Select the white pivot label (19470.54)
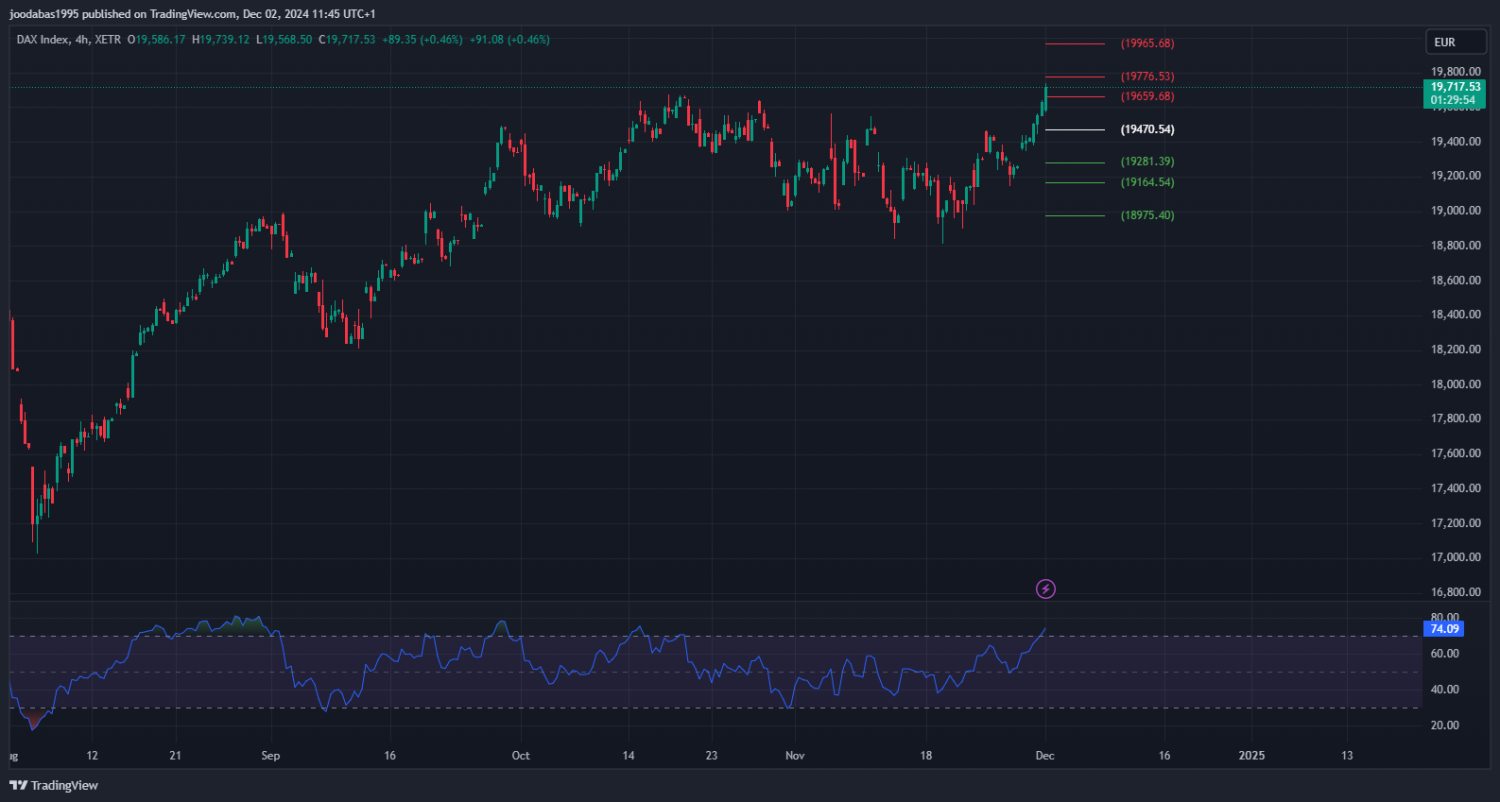1500x802 pixels. (x=1147, y=130)
